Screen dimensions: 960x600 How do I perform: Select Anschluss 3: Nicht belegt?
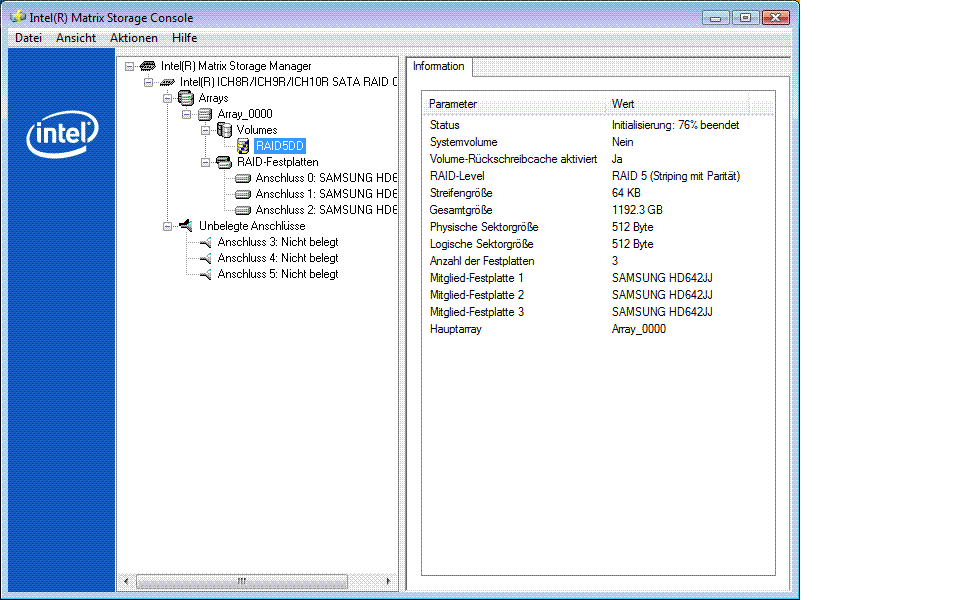click(278, 242)
